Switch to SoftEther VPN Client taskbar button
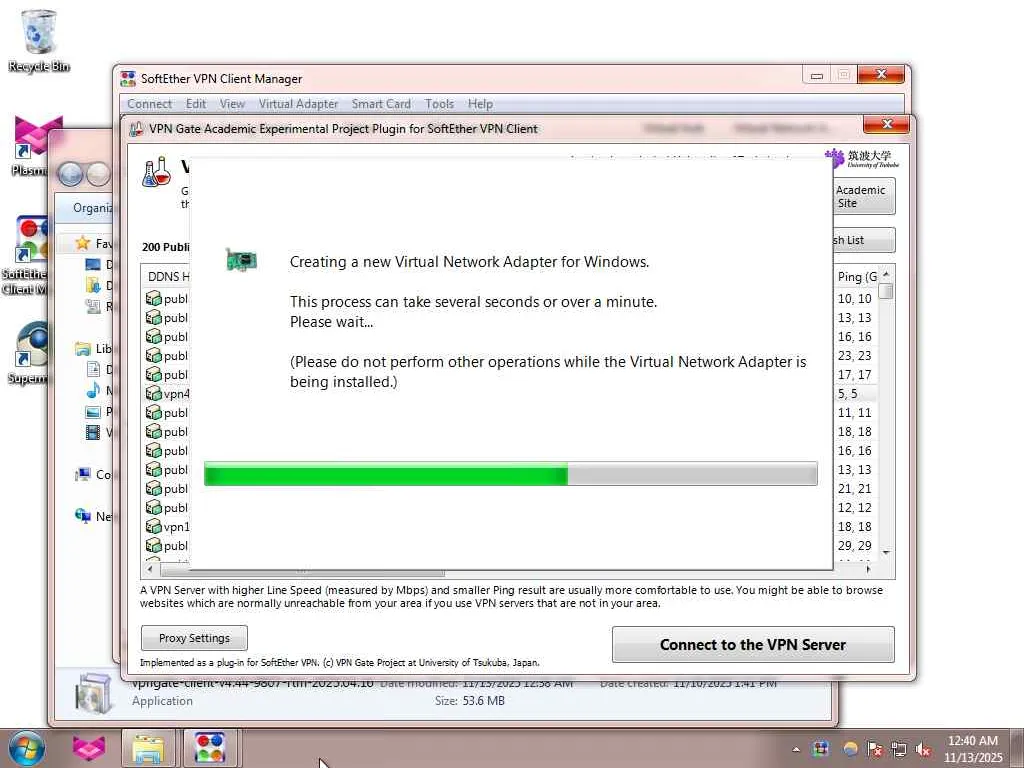Image resolution: width=1024 pixels, height=768 pixels. (x=210, y=748)
